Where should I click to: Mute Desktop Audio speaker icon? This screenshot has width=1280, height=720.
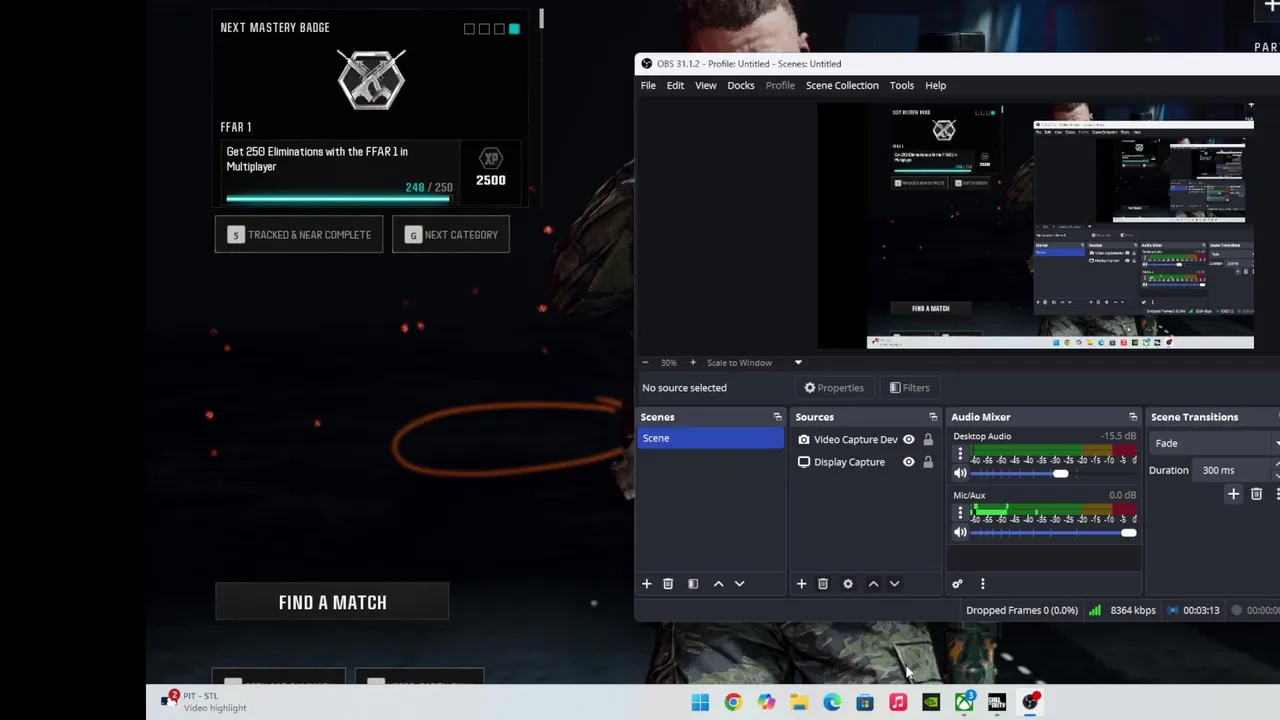(960, 474)
